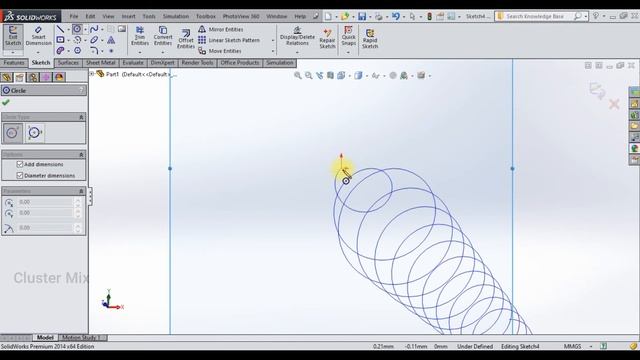Screen dimensions: 640x360
Task: Open the PhotoView 360 menu
Action: [241, 16]
